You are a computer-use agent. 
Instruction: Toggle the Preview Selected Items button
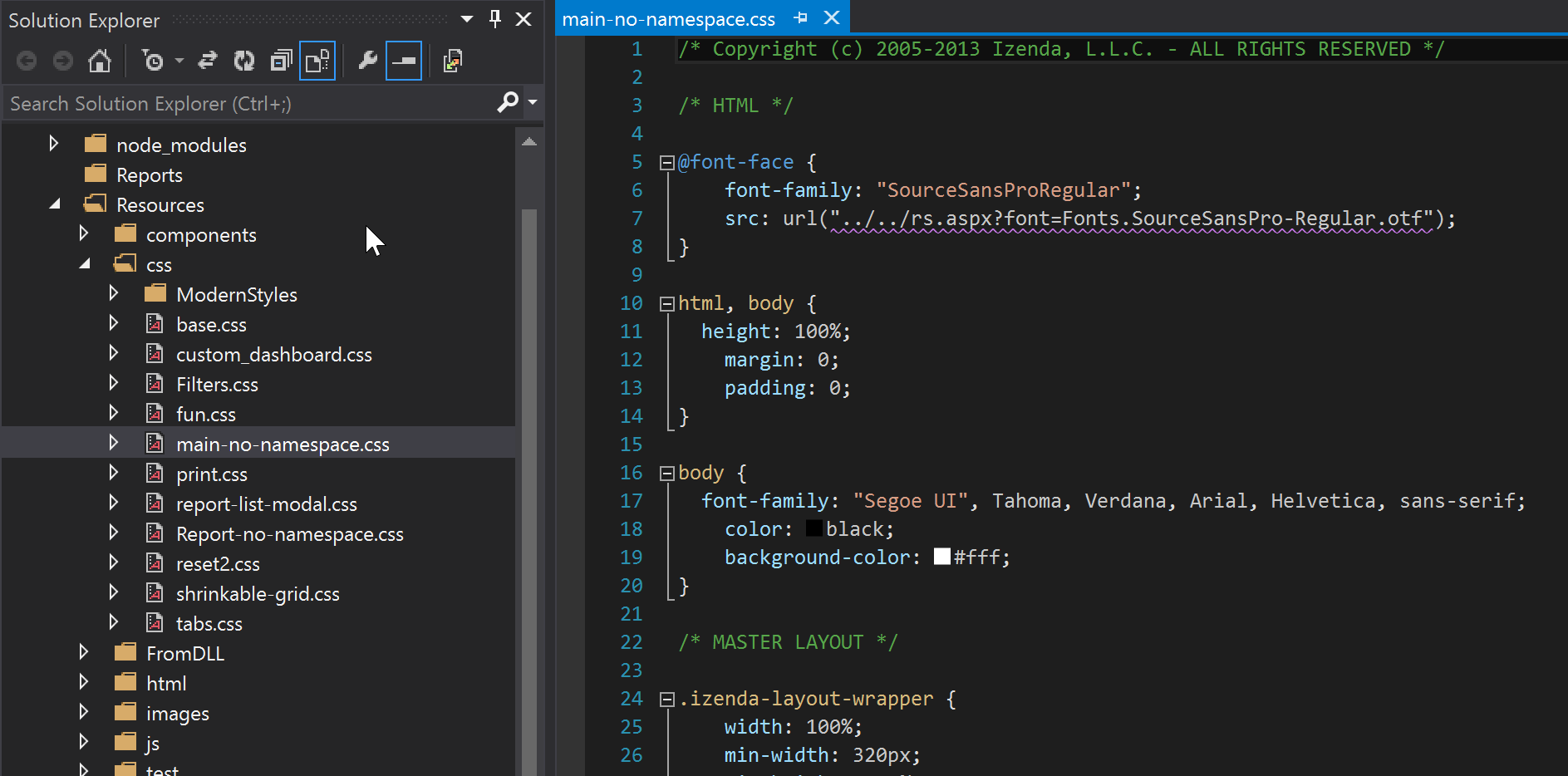(404, 61)
